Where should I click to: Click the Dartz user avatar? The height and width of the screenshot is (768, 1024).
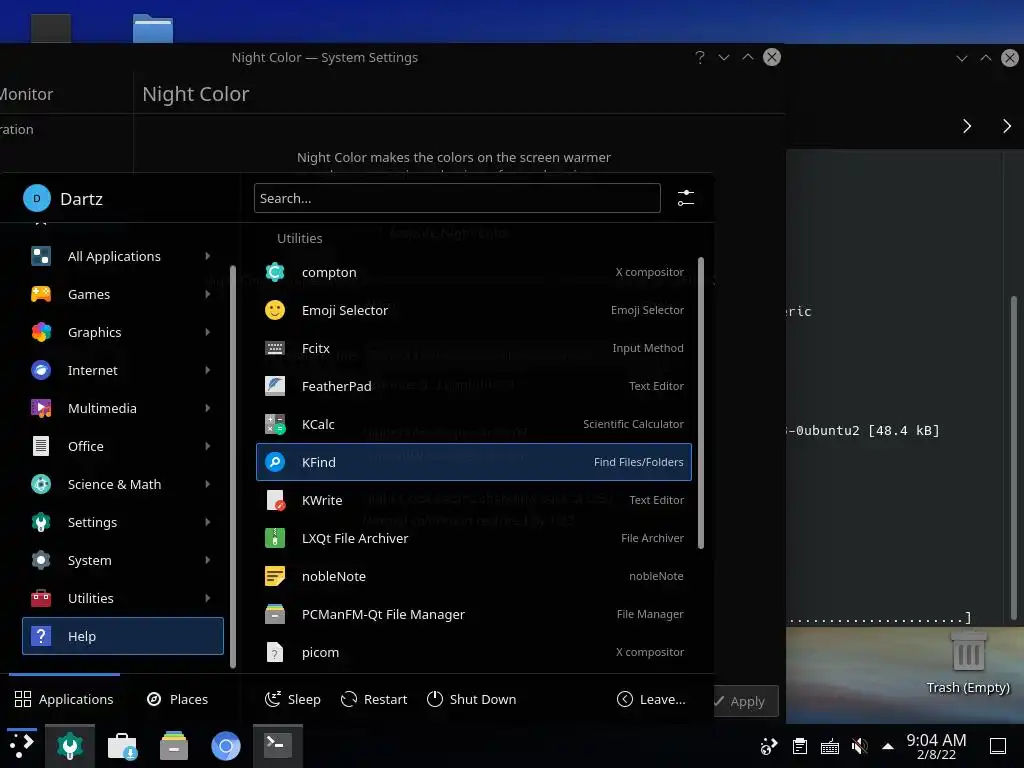(37, 199)
